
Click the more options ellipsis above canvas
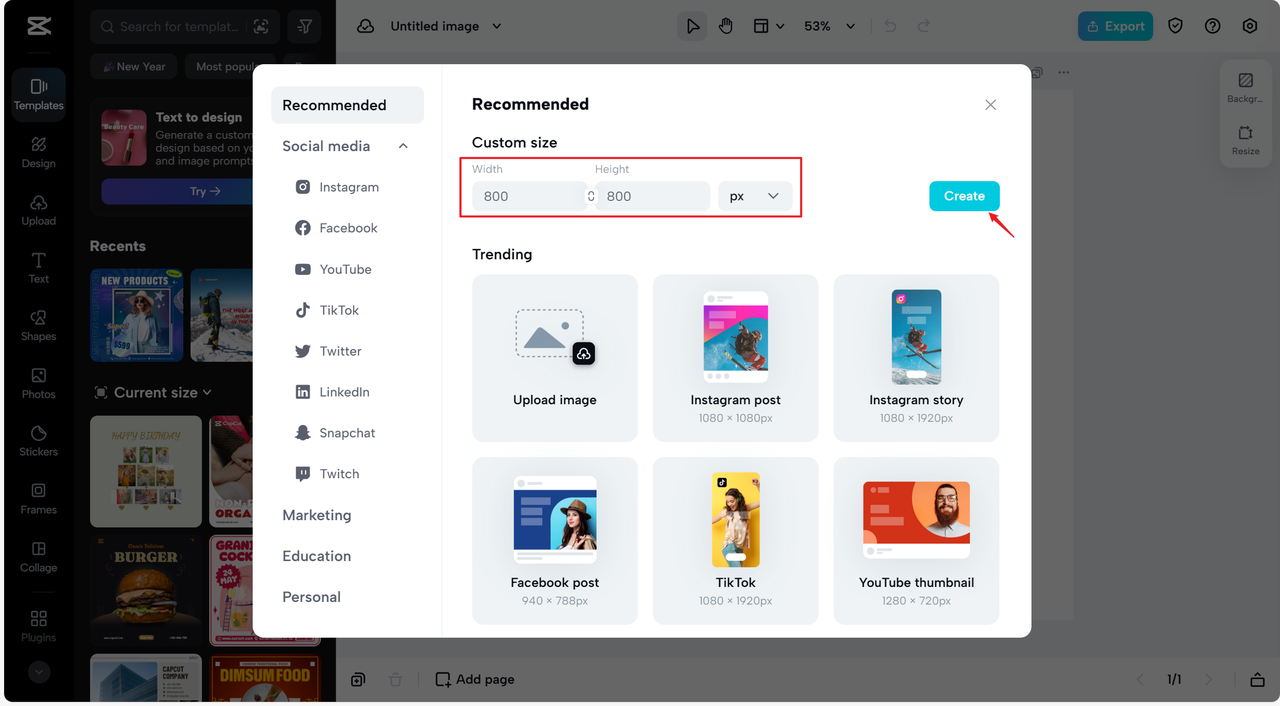point(1063,72)
